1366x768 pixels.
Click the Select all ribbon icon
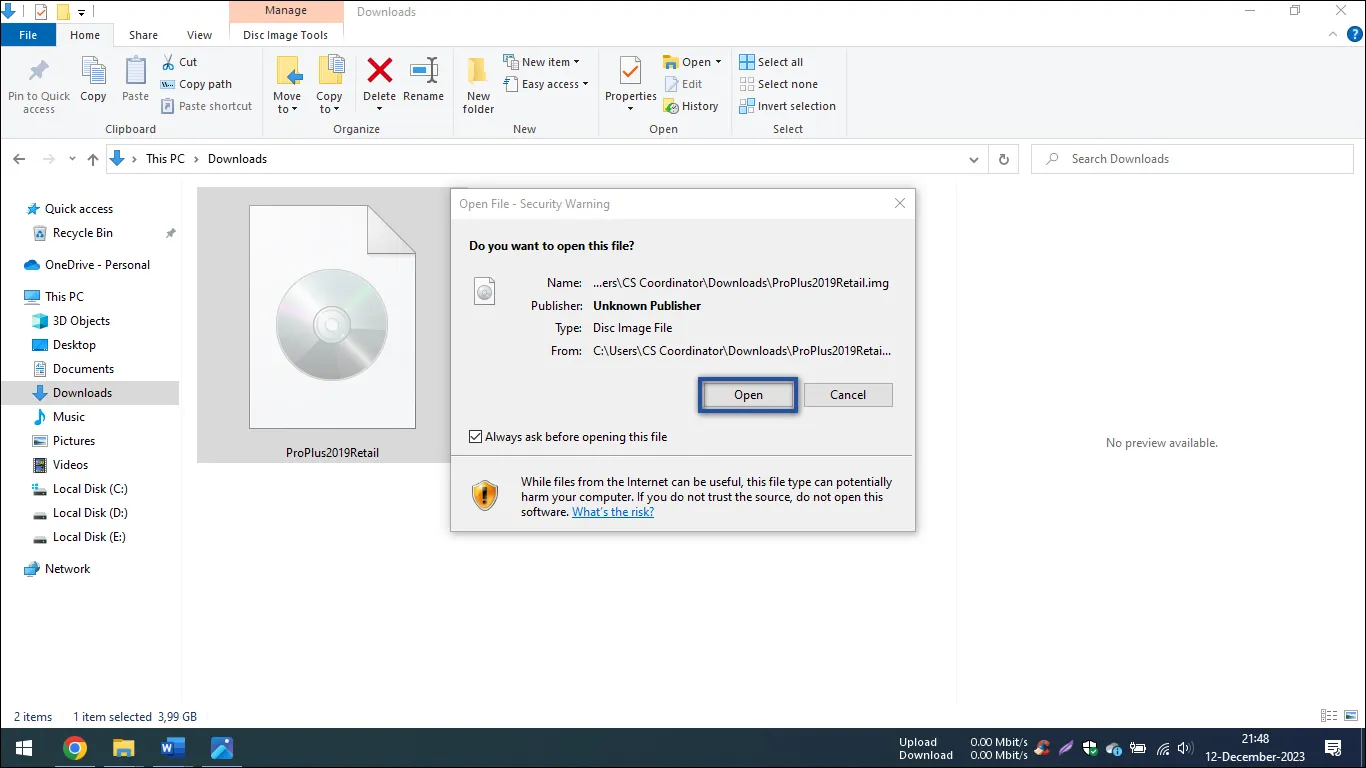tap(771, 62)
